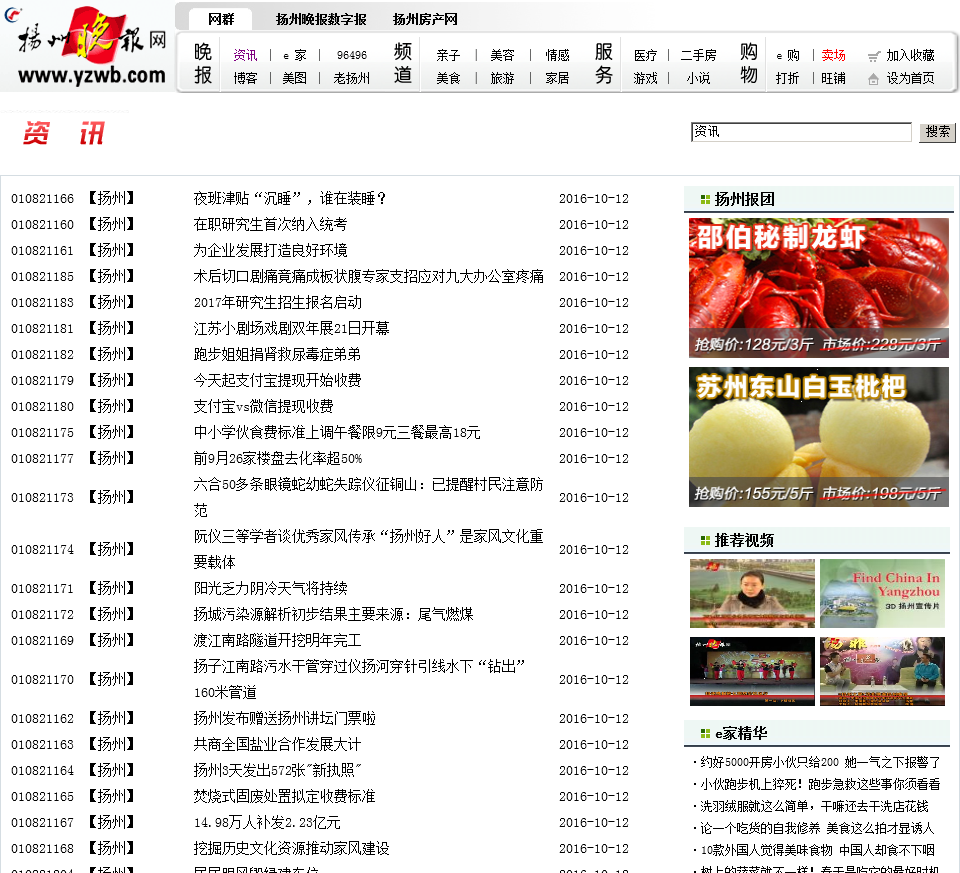Focus the search box containing 资讯
Viewport: 960px width, 873px height.
[800, 132]
